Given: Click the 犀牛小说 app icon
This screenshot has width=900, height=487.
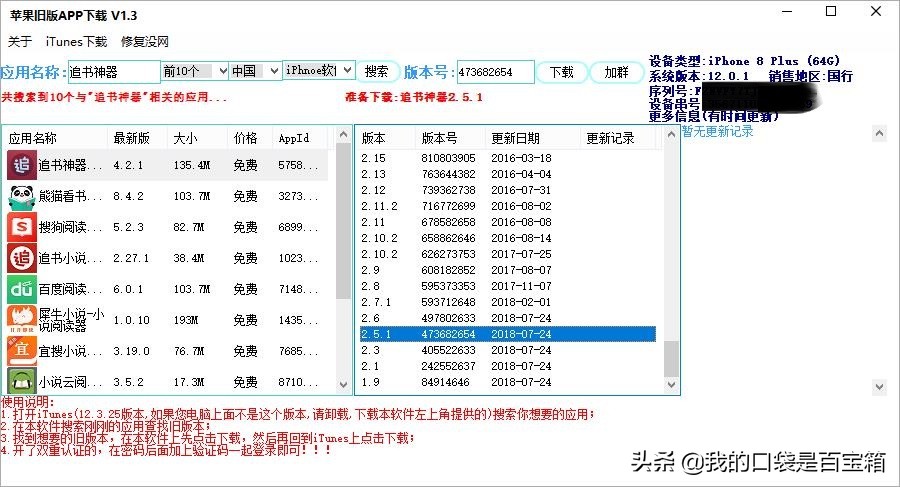Looking at the screenshot, I should 22,320.
